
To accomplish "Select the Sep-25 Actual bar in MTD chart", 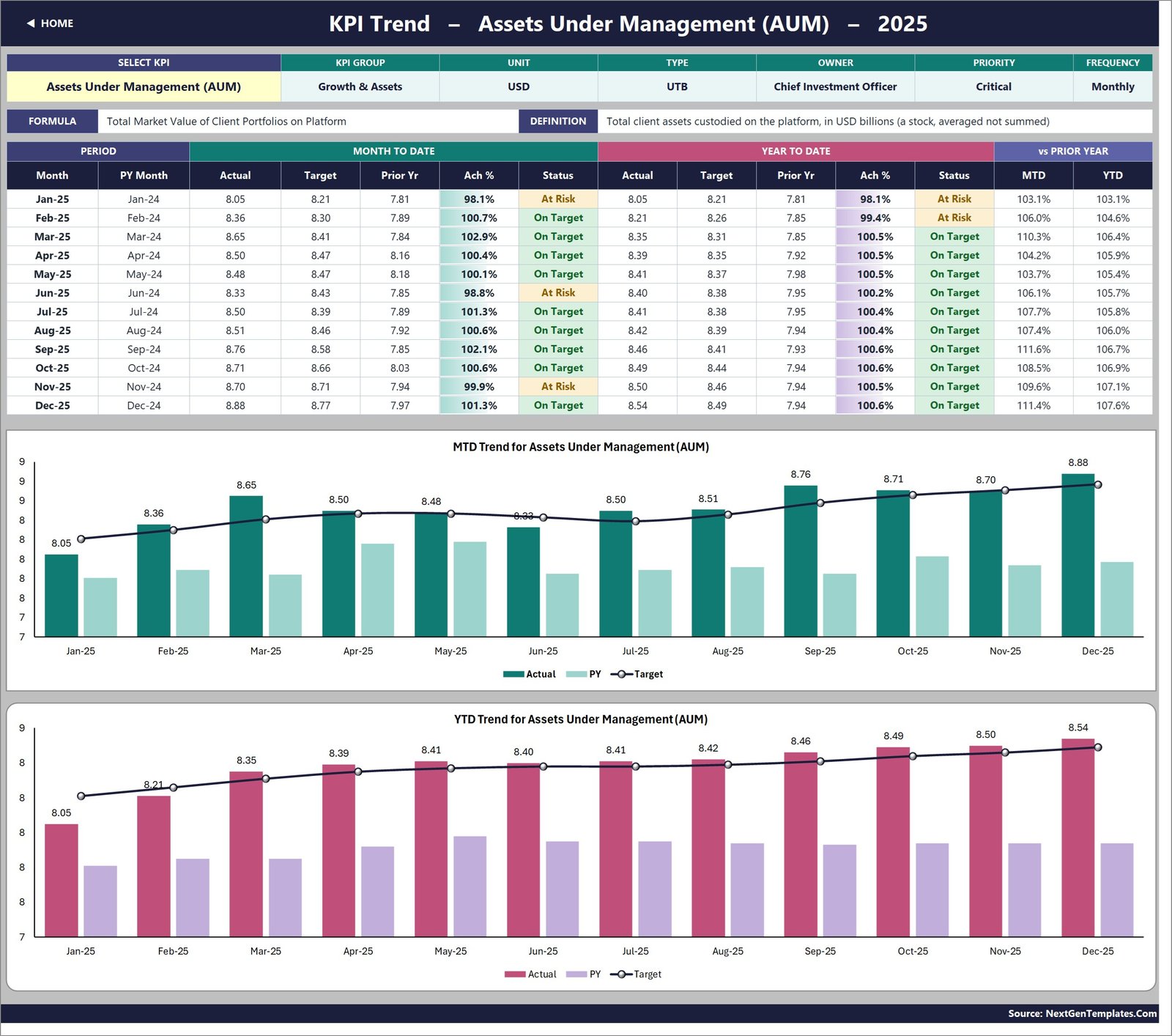I will click(801, 560).
